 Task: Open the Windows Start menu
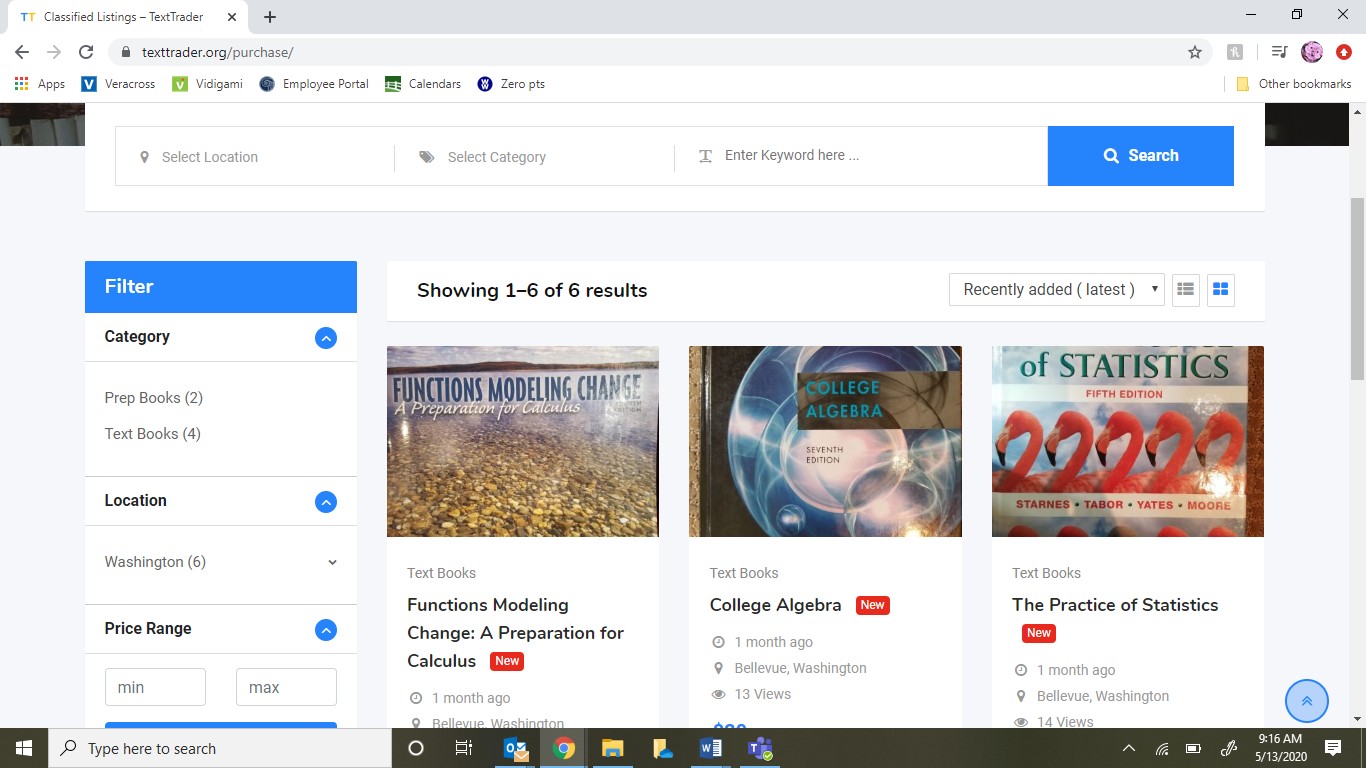click(x=23, y=748)
